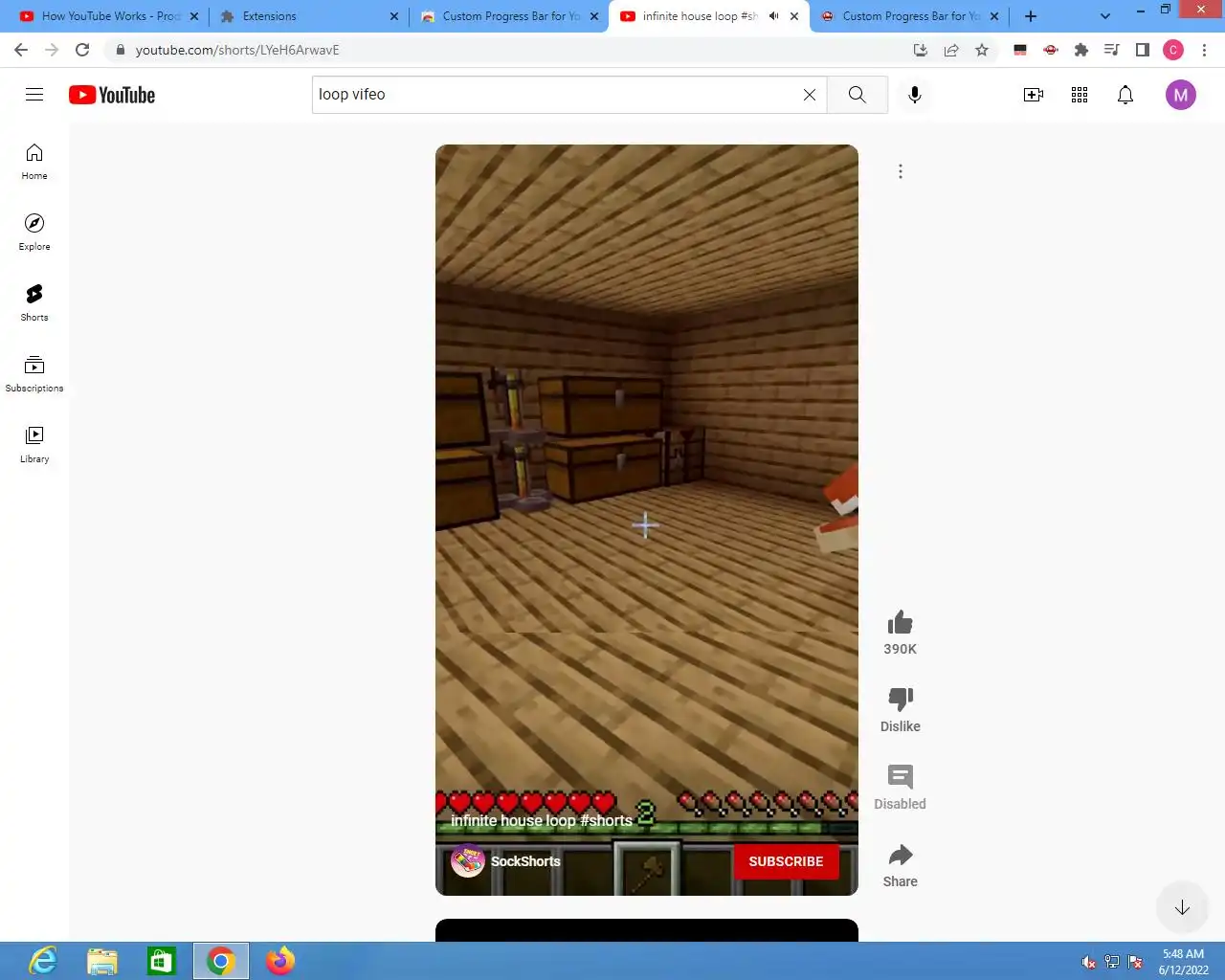Reload the page with the refresh icon
The height and width of the screenshot is (980, 1225).
82,50
